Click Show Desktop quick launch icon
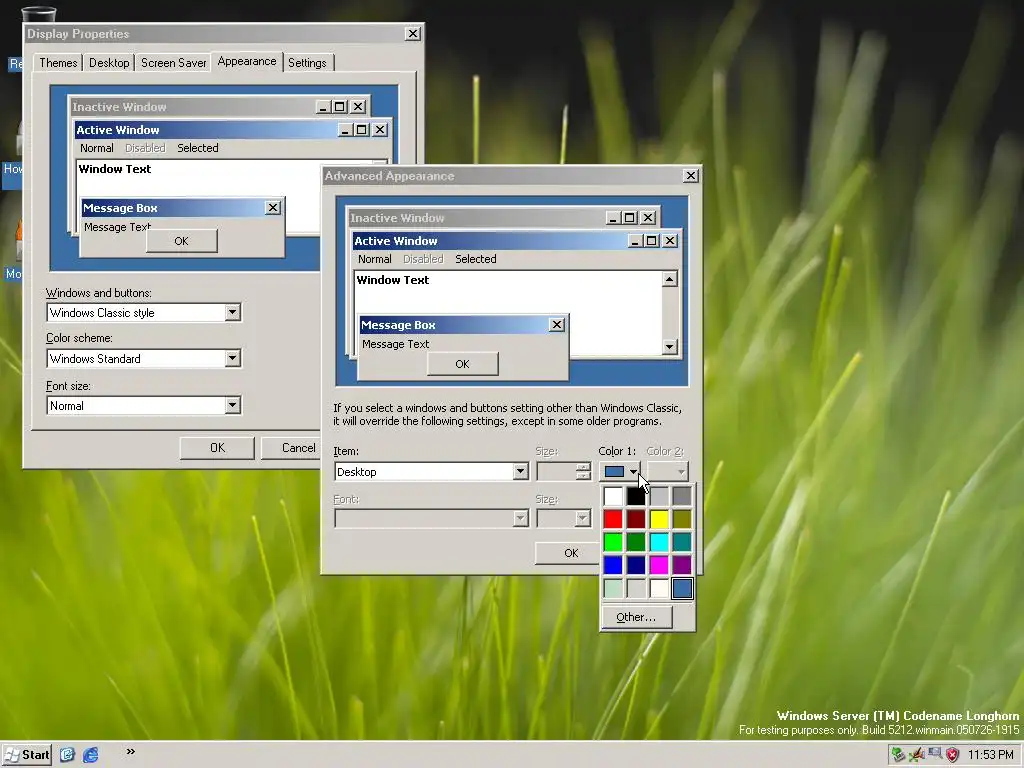Image resolution: width=1024 pixels, height=768 pixels. tap(67, 755)
